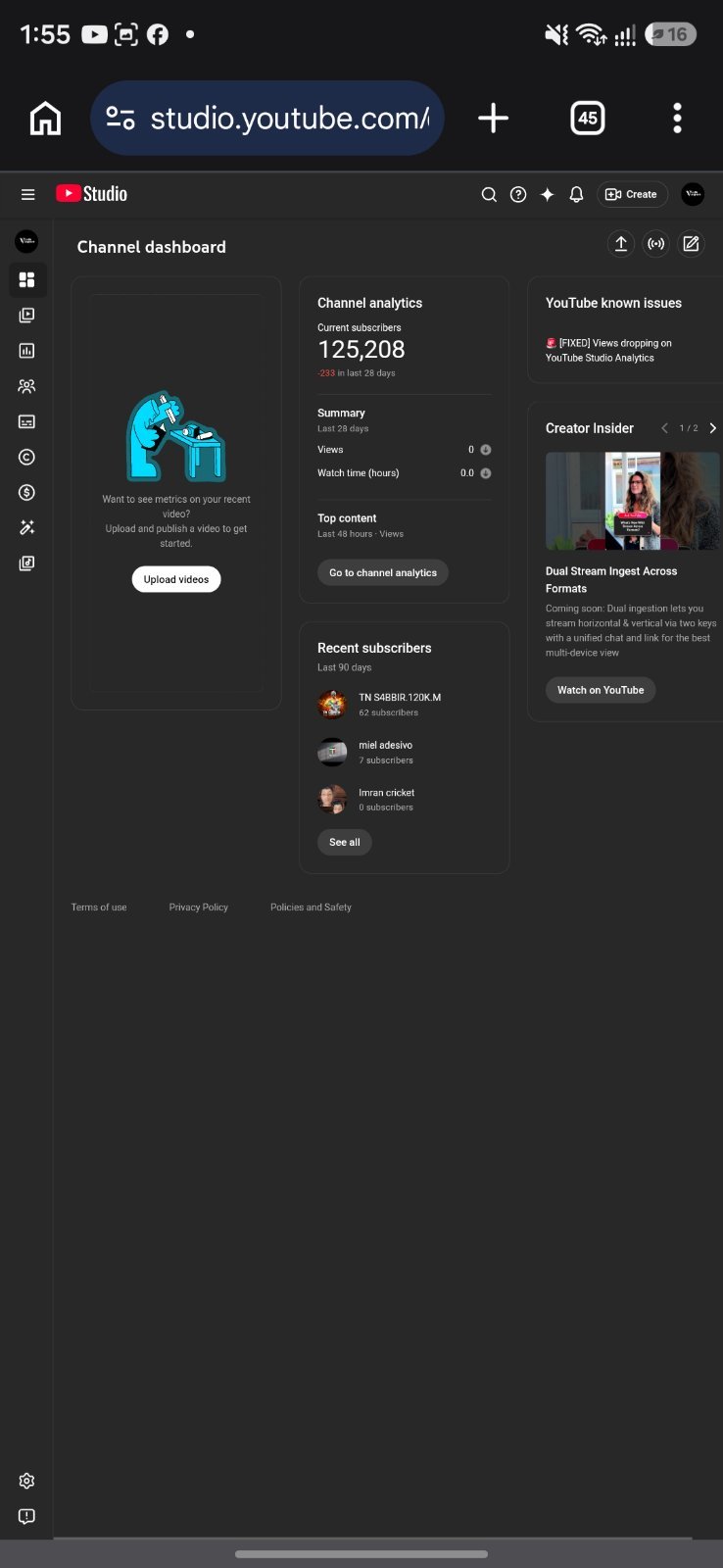Select the Dashboard sidebar icon
The image size is (723, 1568).
[26, 279]
